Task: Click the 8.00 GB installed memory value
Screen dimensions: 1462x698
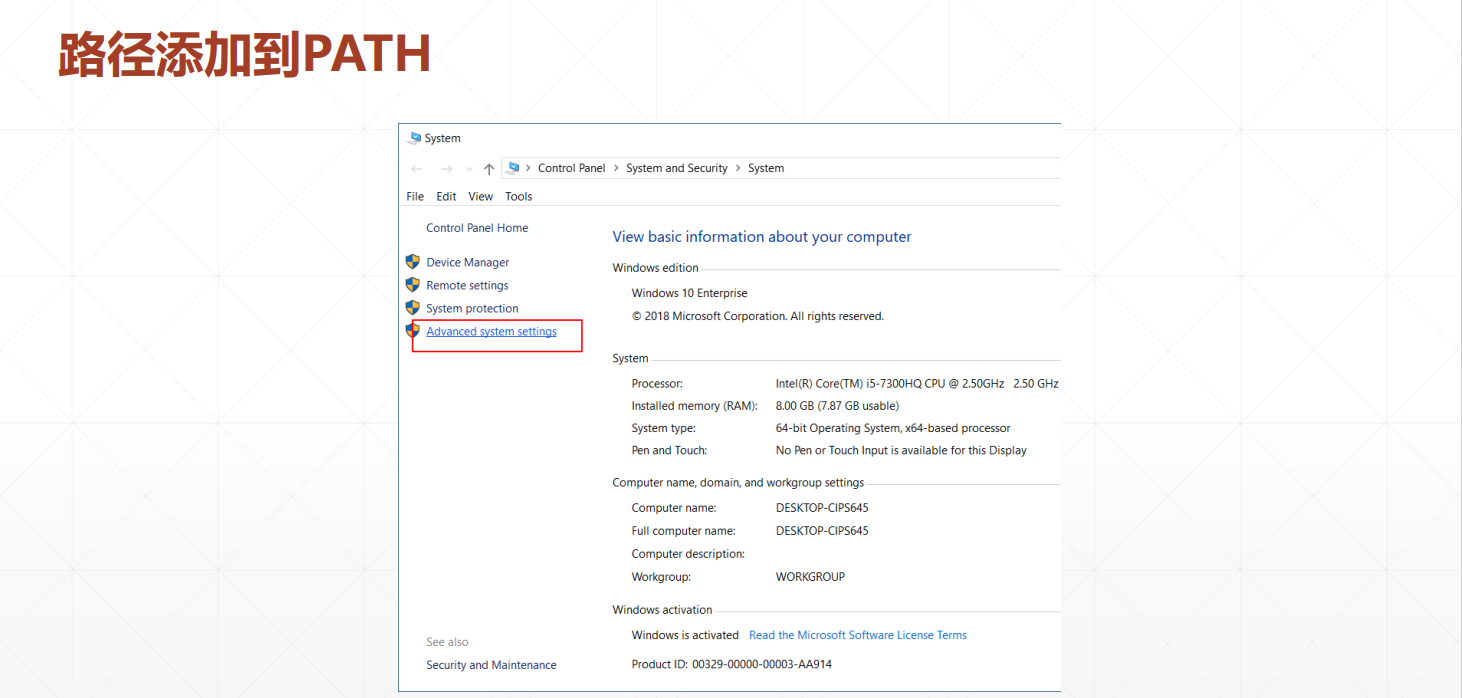Action: point(837,406)
